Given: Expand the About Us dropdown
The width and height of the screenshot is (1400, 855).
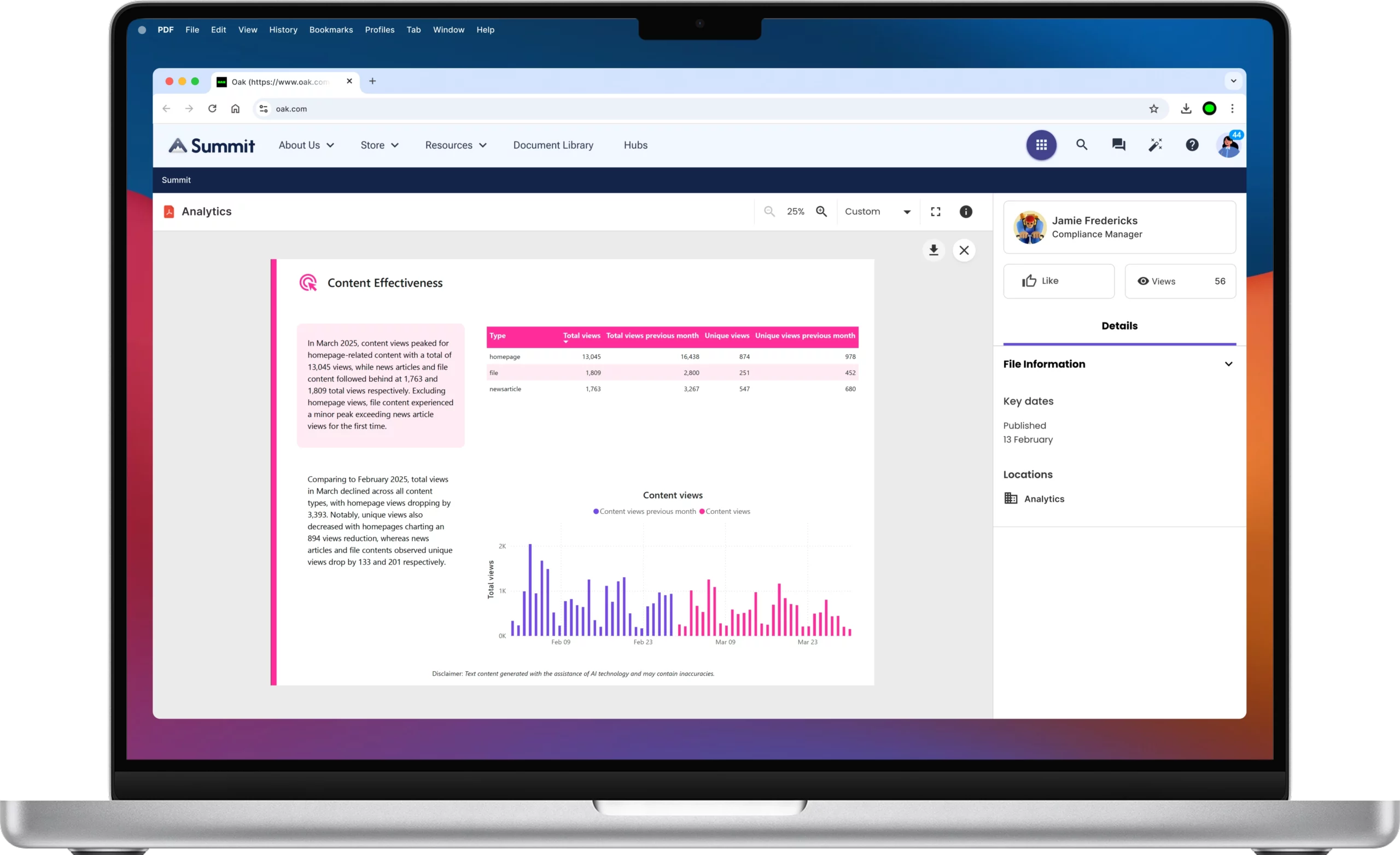Looking at the screenshot, I should pos(306,145).
